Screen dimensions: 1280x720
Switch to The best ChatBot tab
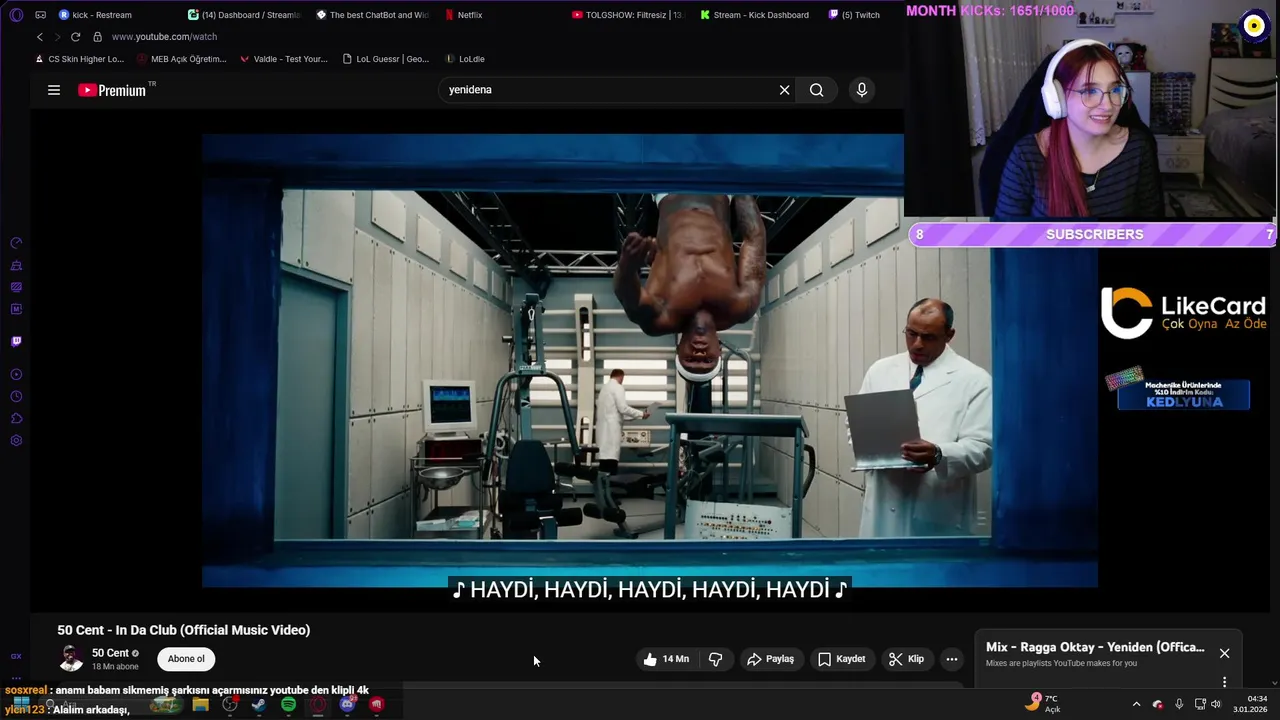point(372,15)
